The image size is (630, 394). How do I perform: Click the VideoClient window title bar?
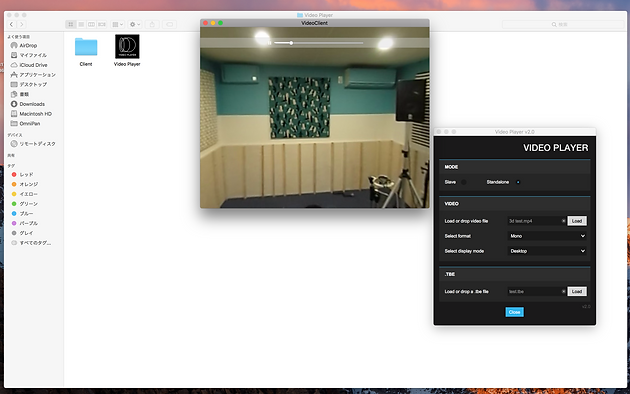click(315, 23)
